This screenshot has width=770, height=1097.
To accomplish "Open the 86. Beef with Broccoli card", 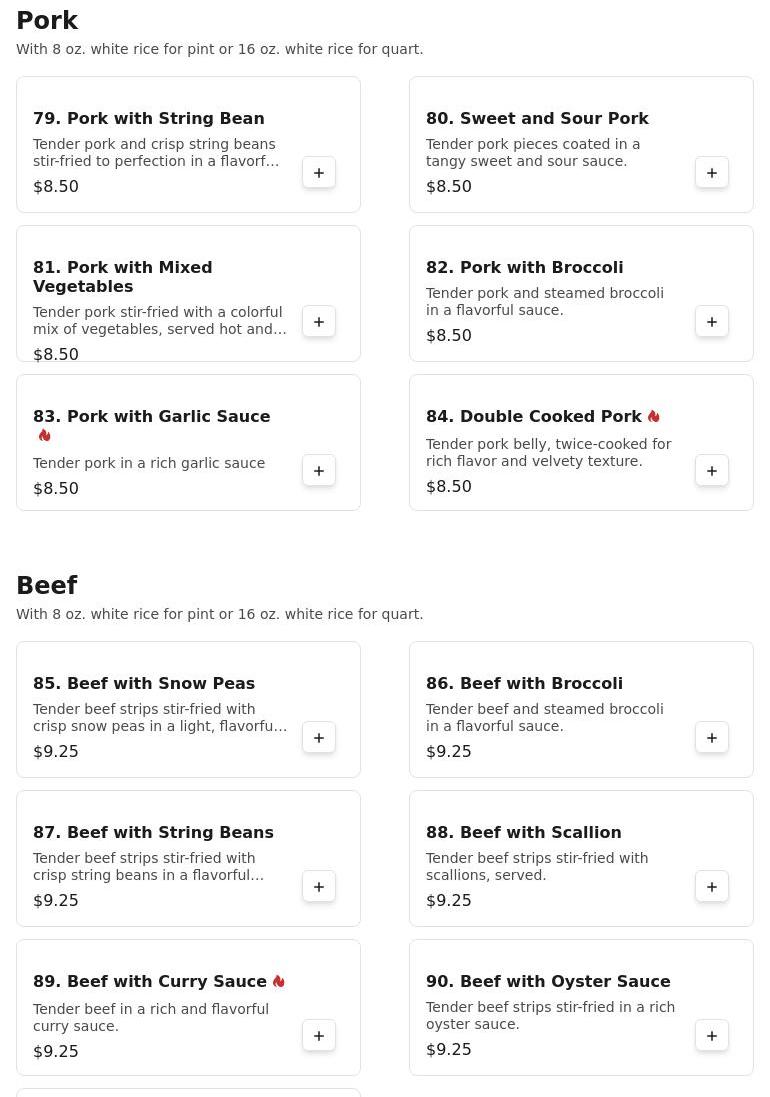I will pyautogui.click(x=581, y=709).
